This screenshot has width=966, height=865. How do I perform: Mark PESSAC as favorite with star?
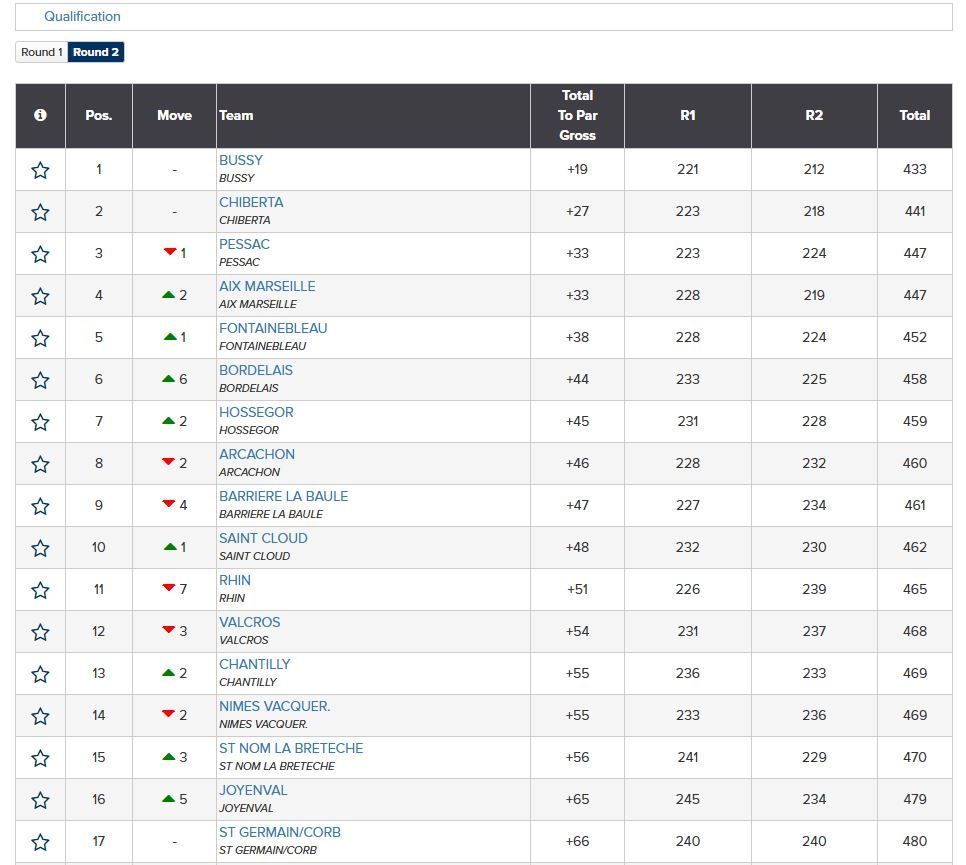[x=40, y=254]
